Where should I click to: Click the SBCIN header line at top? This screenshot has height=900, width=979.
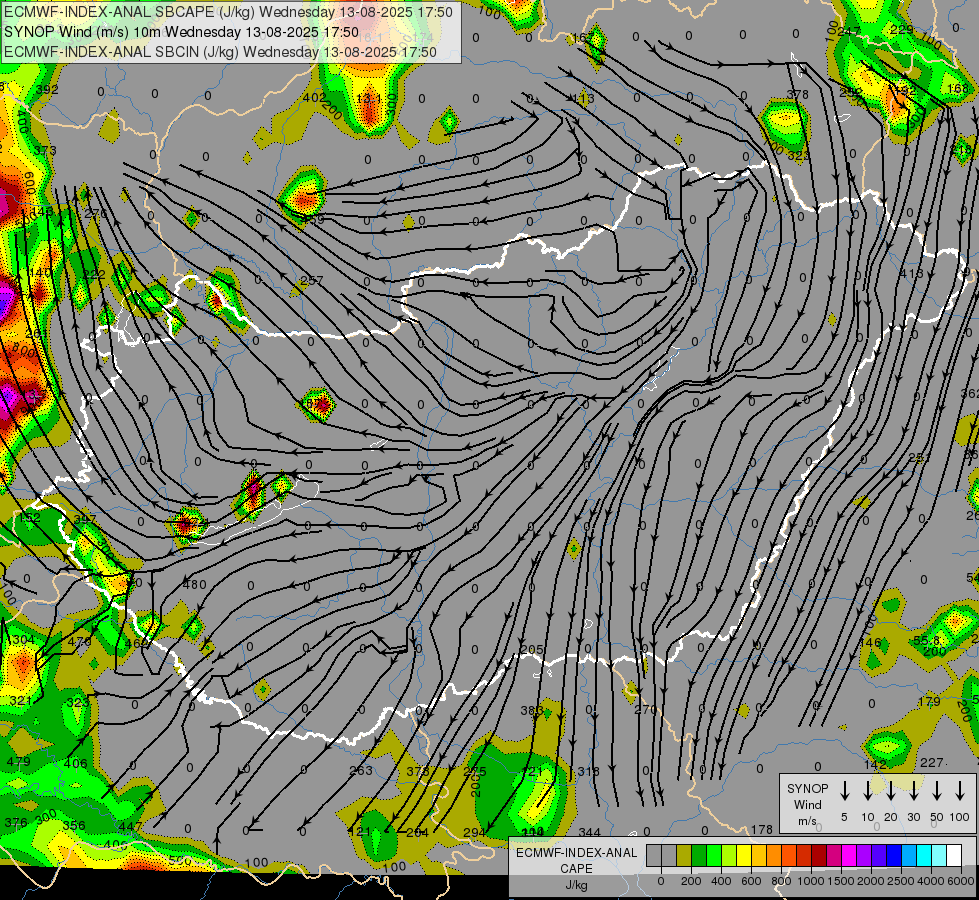pyautogui.click(x=220, y=52)
